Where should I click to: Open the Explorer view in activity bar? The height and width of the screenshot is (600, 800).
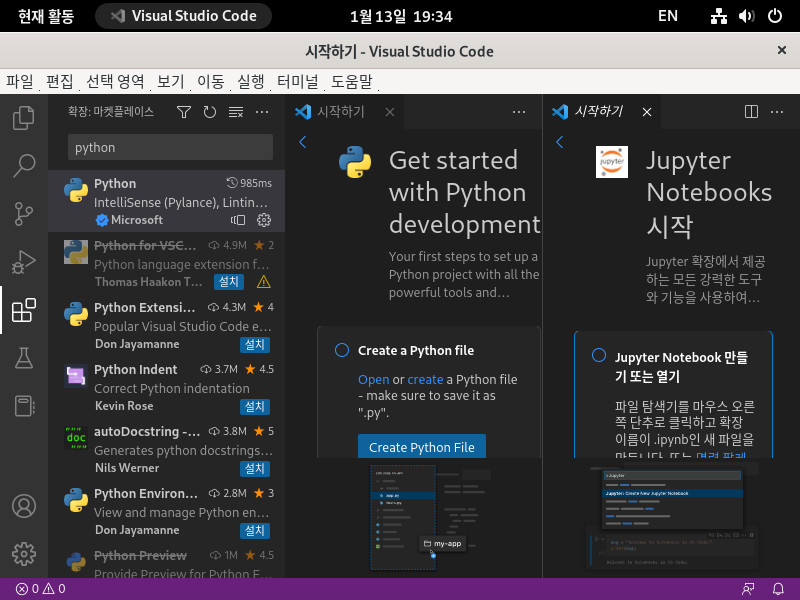point(23,118)
